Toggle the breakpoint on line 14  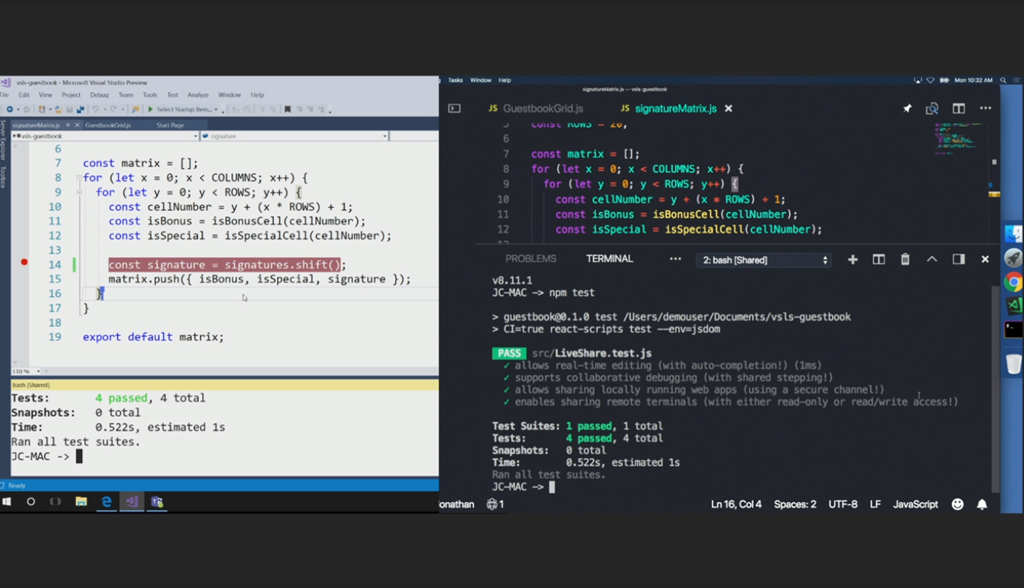(x=24, y=262)
